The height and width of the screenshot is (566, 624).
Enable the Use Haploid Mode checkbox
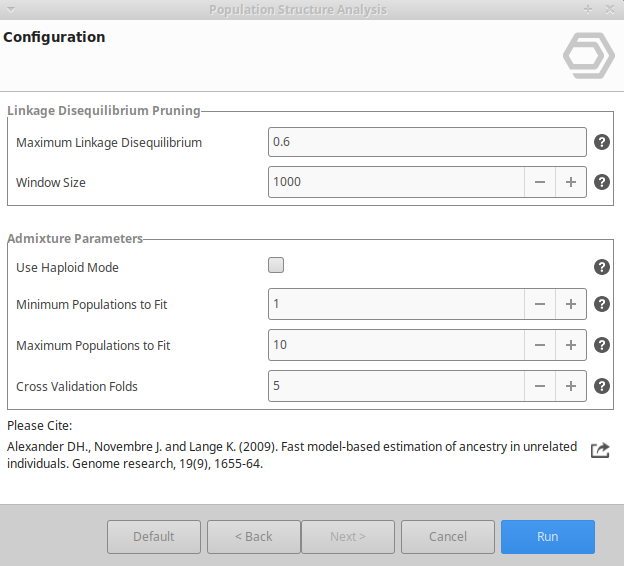coord(276,266)
